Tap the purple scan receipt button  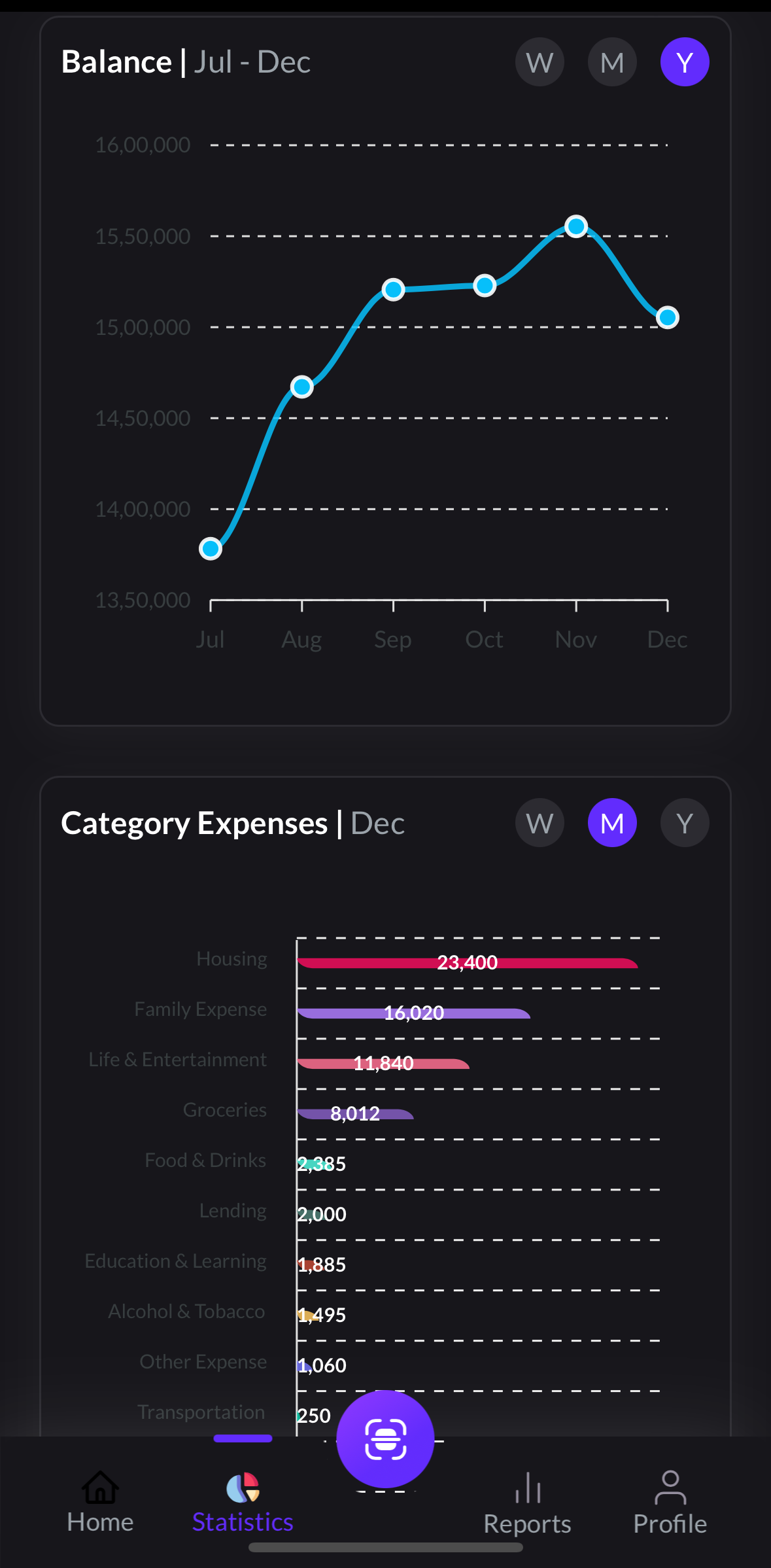(x=385, y=1439)
